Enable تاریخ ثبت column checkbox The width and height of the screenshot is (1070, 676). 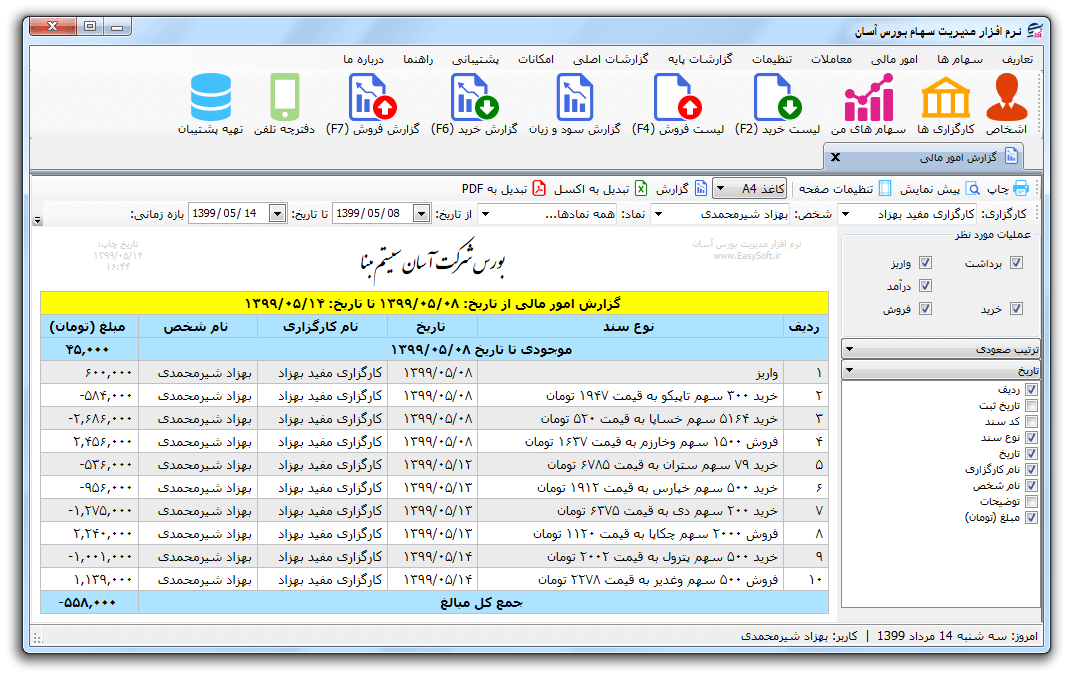pyautogui.click(x=1031, y=406)
